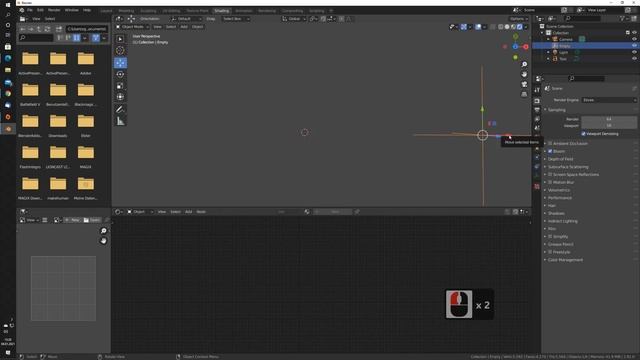Open the checkered Texture properties tab icon

537,187
